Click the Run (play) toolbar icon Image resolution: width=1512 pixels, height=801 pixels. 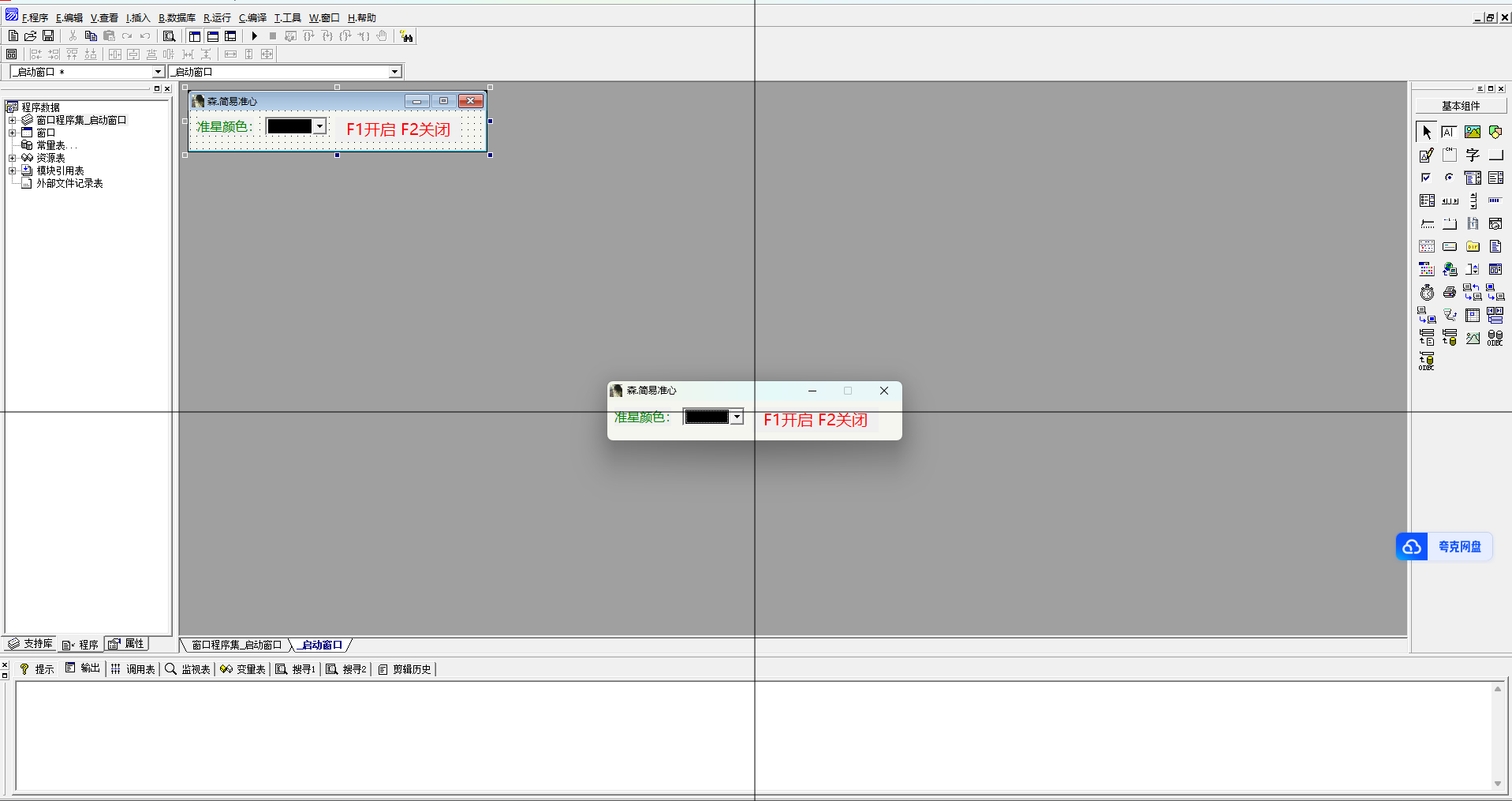[x=254, y=36]
